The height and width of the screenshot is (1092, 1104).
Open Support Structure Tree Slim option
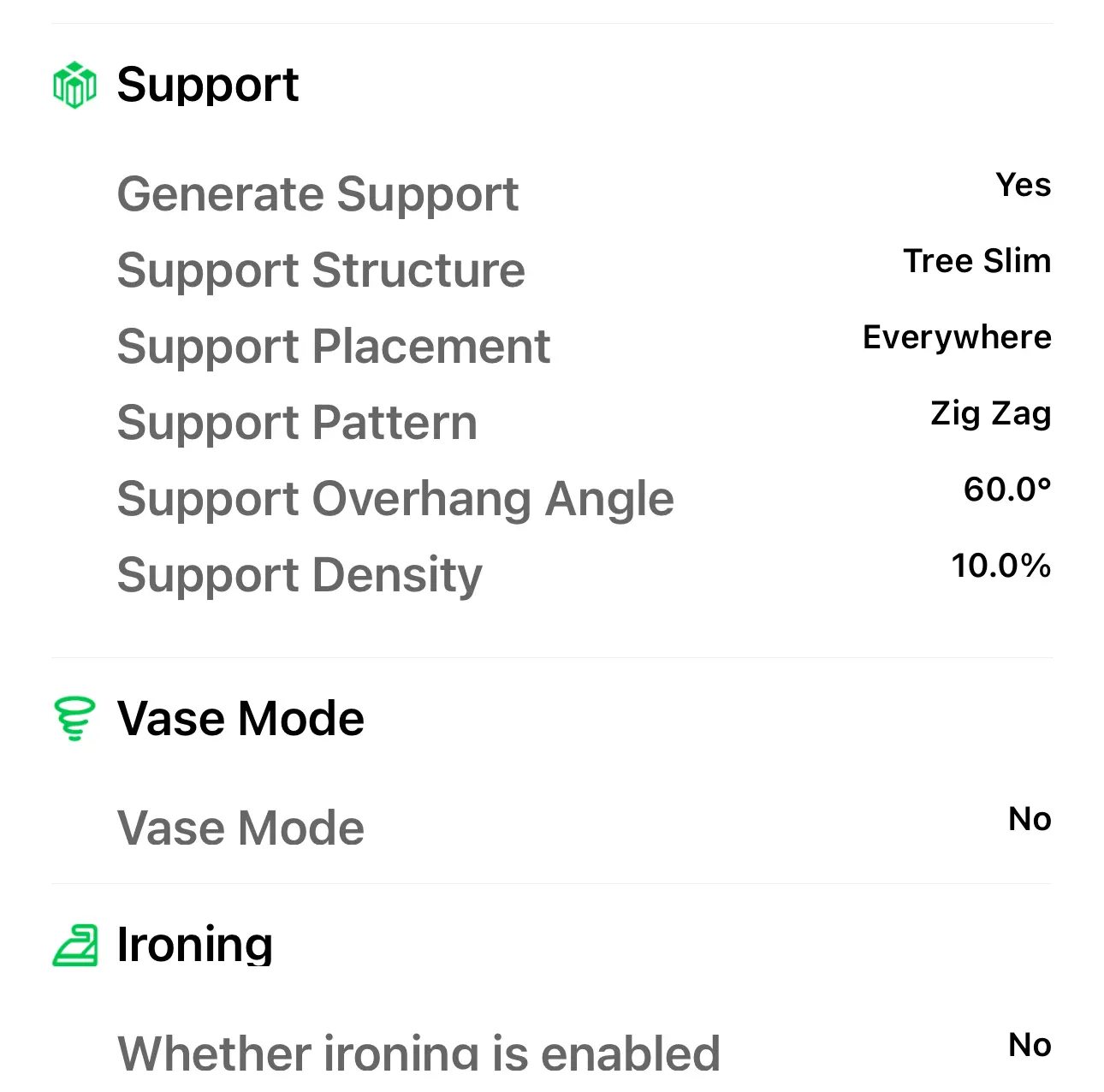(977, 261)
